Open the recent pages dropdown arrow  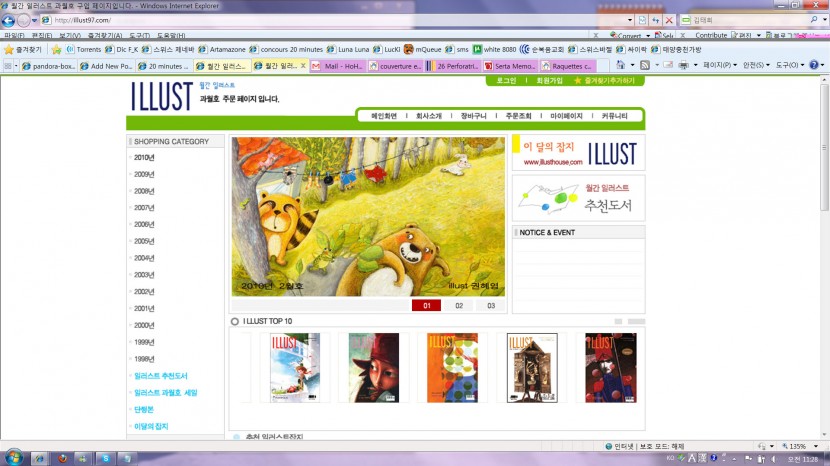point(34,21)
